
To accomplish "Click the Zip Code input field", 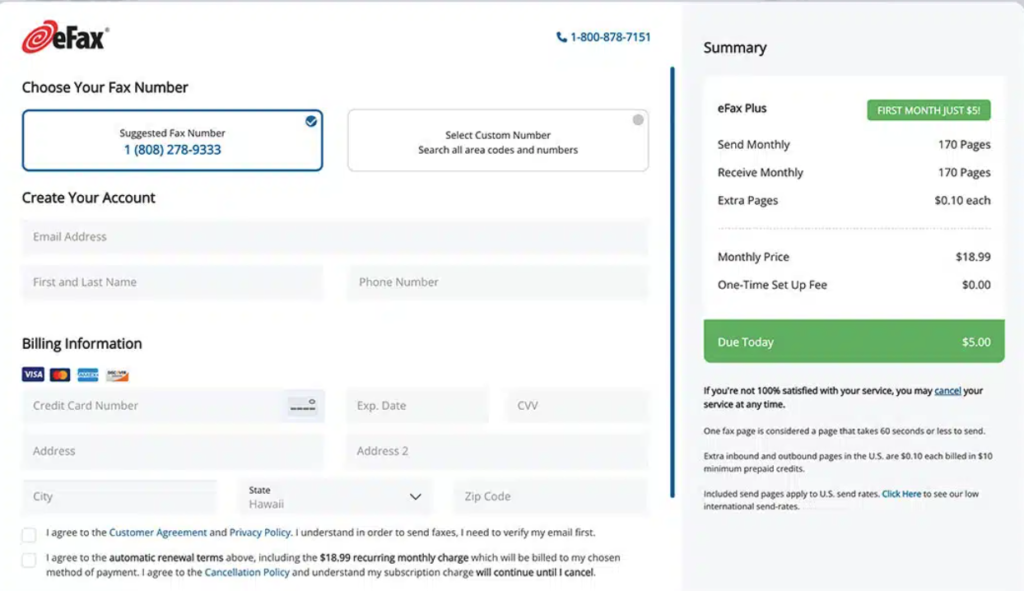I will tap(549, 495).
